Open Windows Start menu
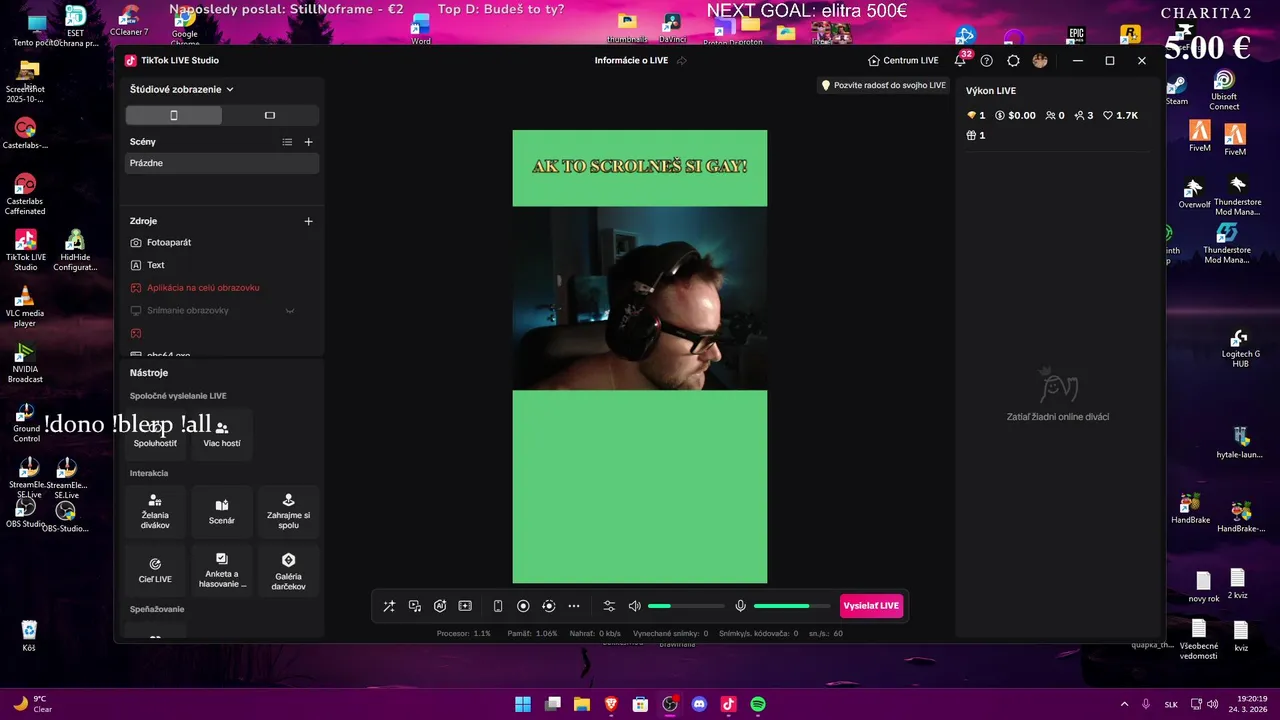 point(523,704)
